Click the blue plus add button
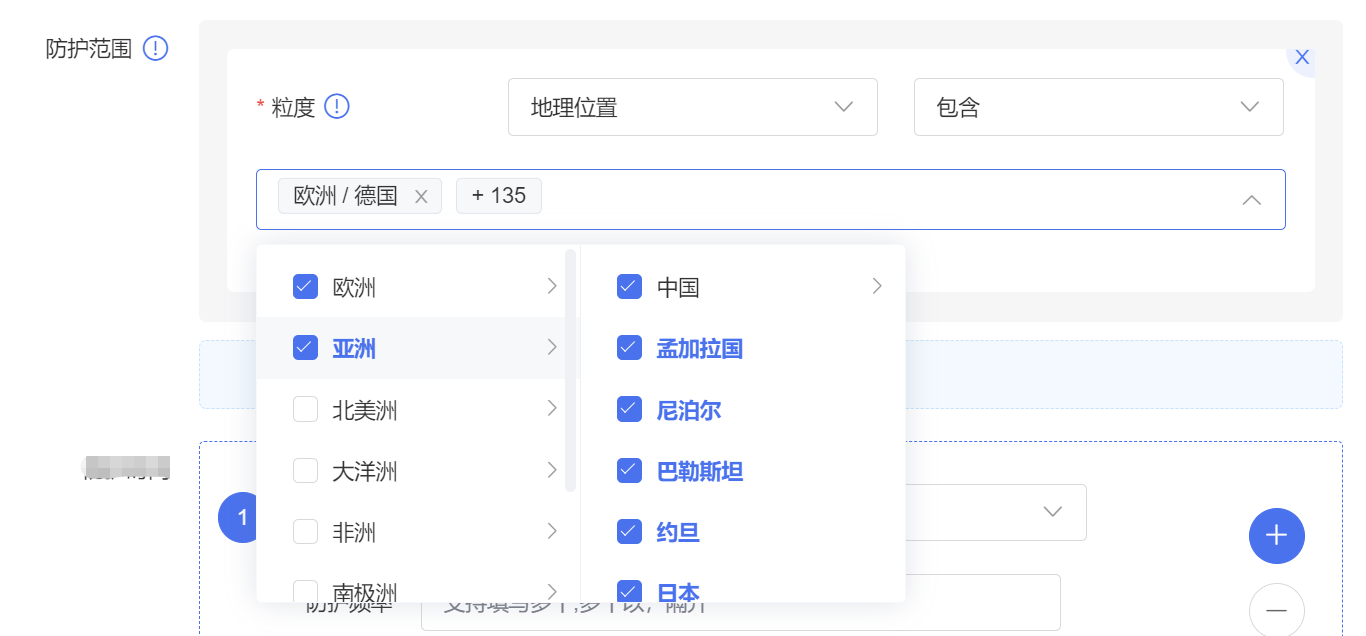Screen dimensions: 1366x636 click(1276, 536)
